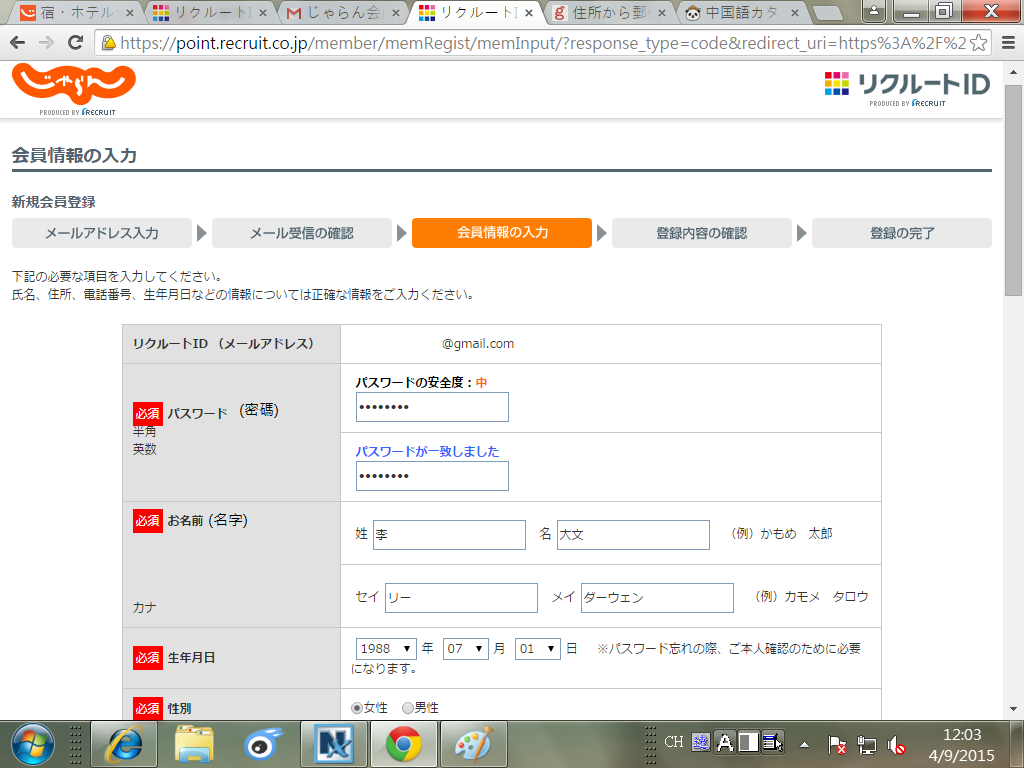Viewport: 1024px width, 768px height.
Task: Click the blue IME character icon in tray
Action: click(x=701, y=742)
